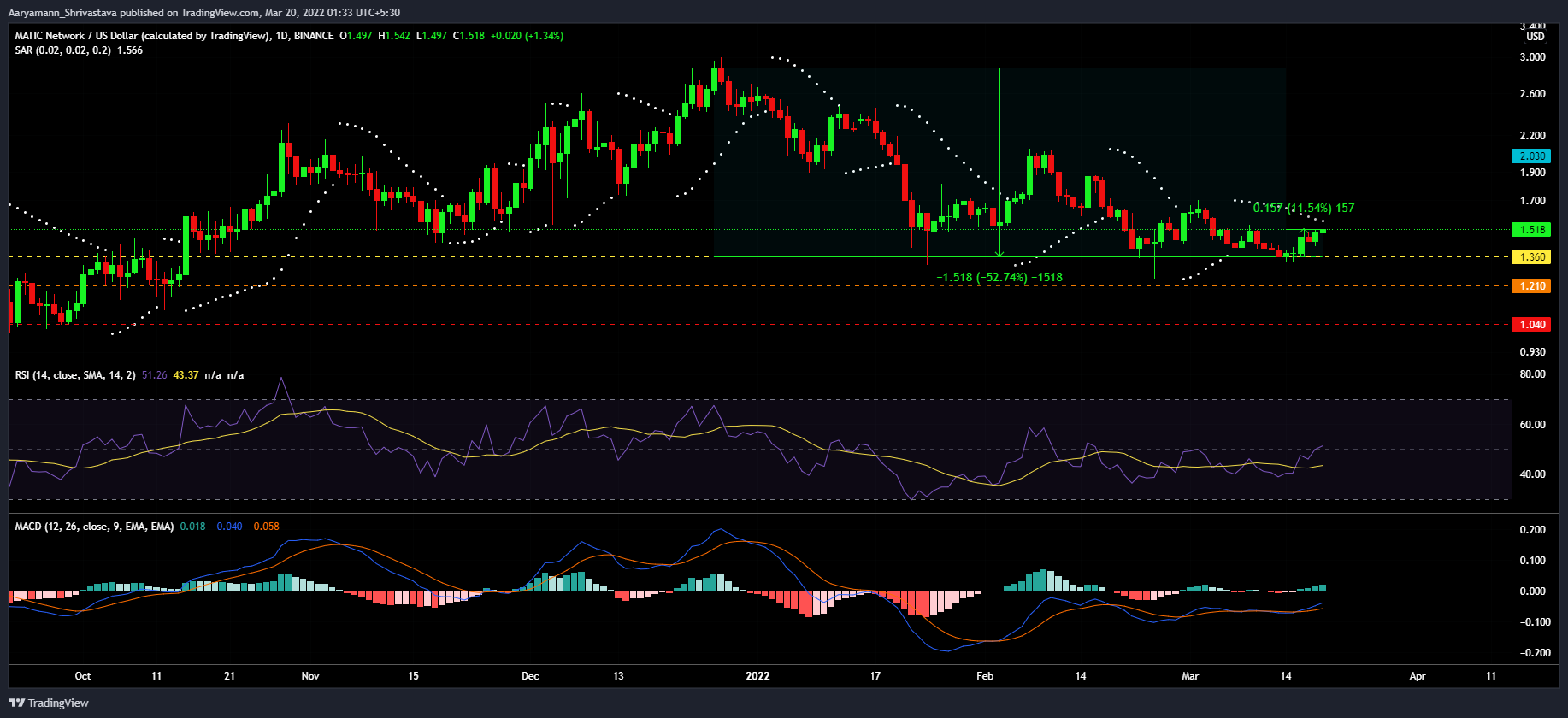Click the 2022 label on time axis
This screenshot has width=1568, height=718.
tap(757, 676)
